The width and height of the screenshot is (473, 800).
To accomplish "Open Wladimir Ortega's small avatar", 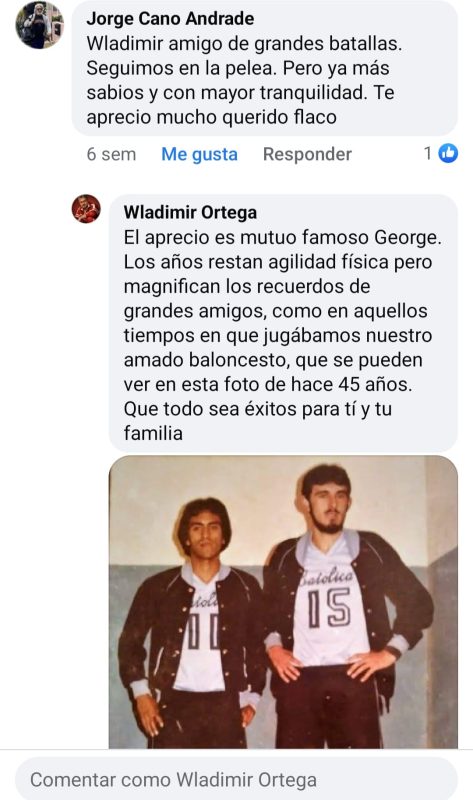I will pos(86,209).
